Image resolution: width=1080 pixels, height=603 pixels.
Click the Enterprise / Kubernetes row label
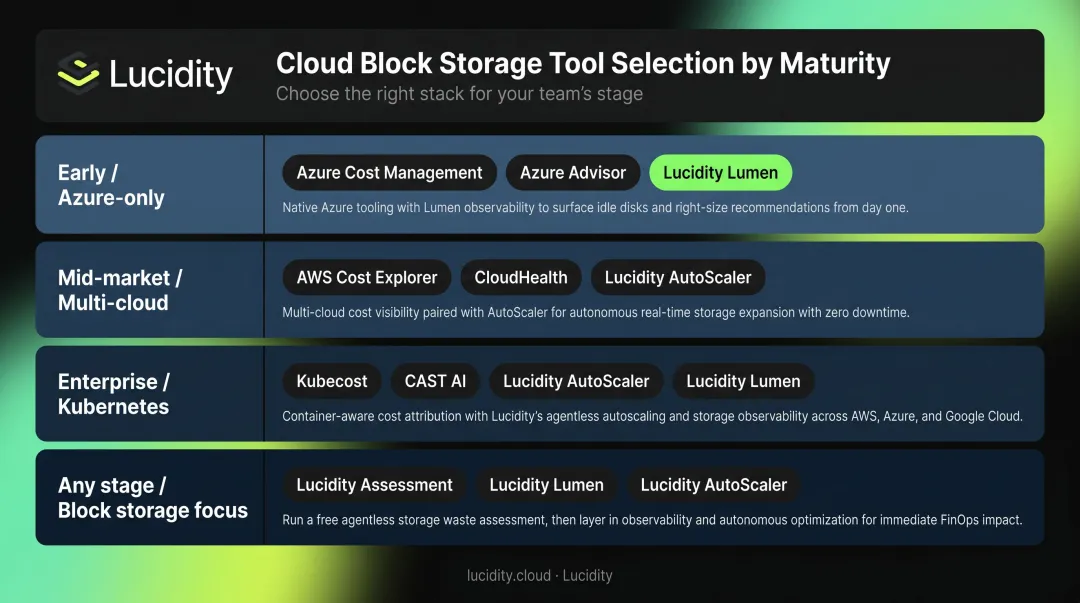coord(114,394)
